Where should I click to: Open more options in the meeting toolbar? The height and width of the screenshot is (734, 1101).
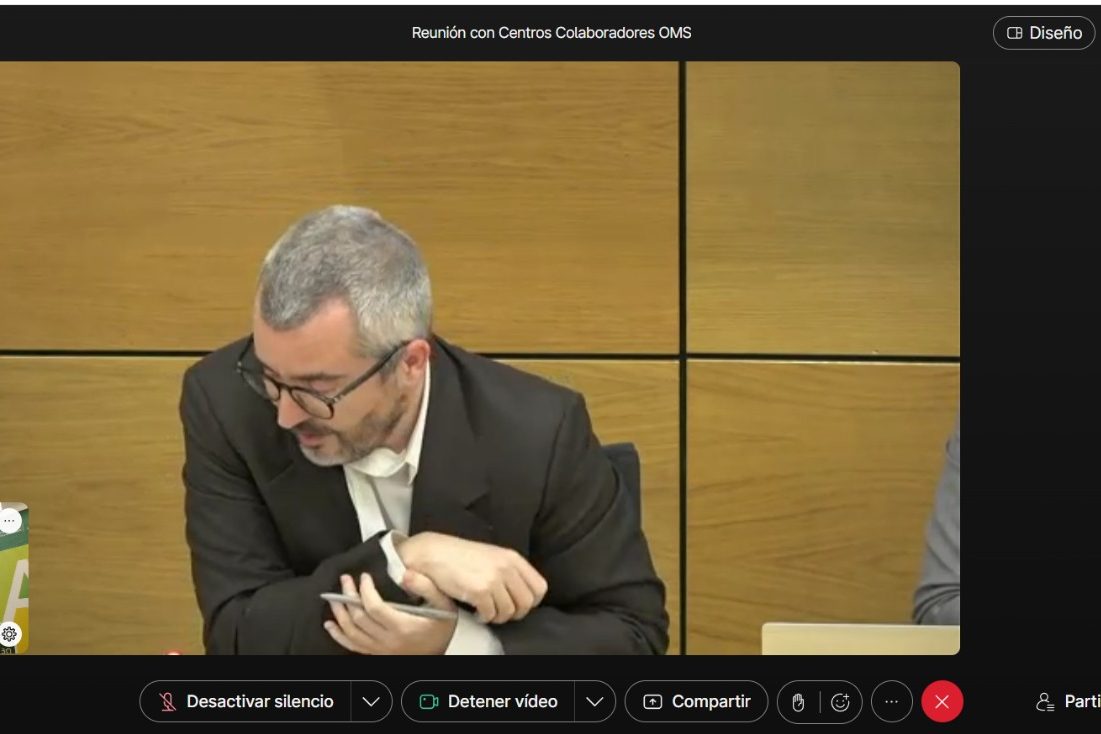point(891,702)
